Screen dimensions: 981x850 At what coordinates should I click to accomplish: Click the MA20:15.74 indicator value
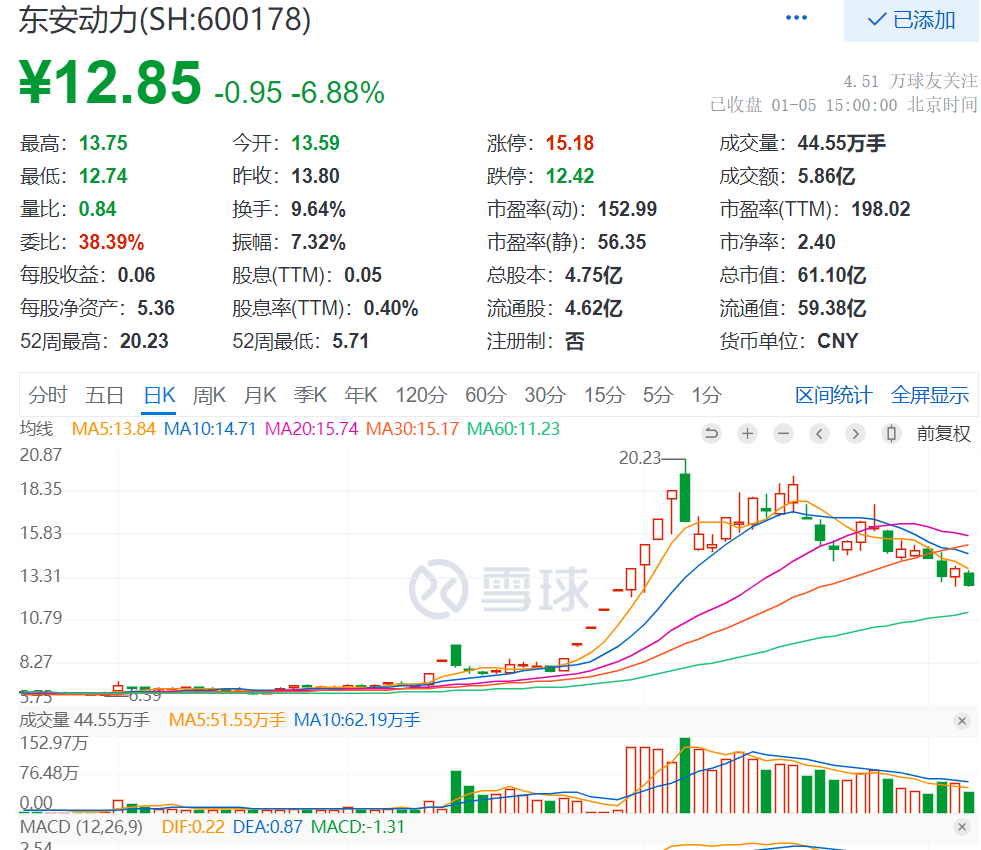[x=312, y=429]
